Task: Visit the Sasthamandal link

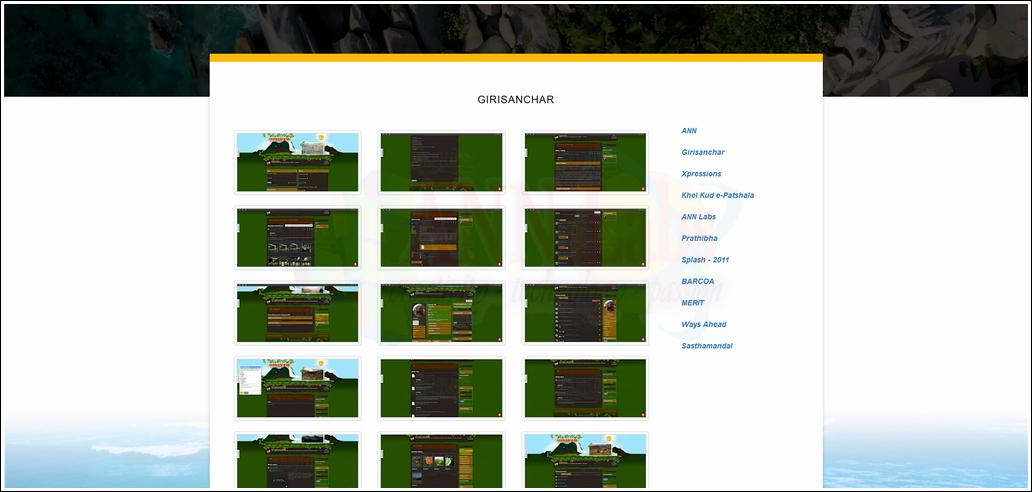Action: tap(706, 346)
